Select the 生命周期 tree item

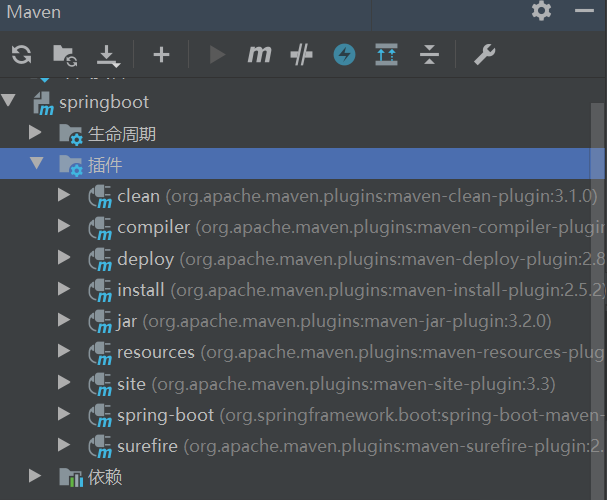click(x=122, y=134)
